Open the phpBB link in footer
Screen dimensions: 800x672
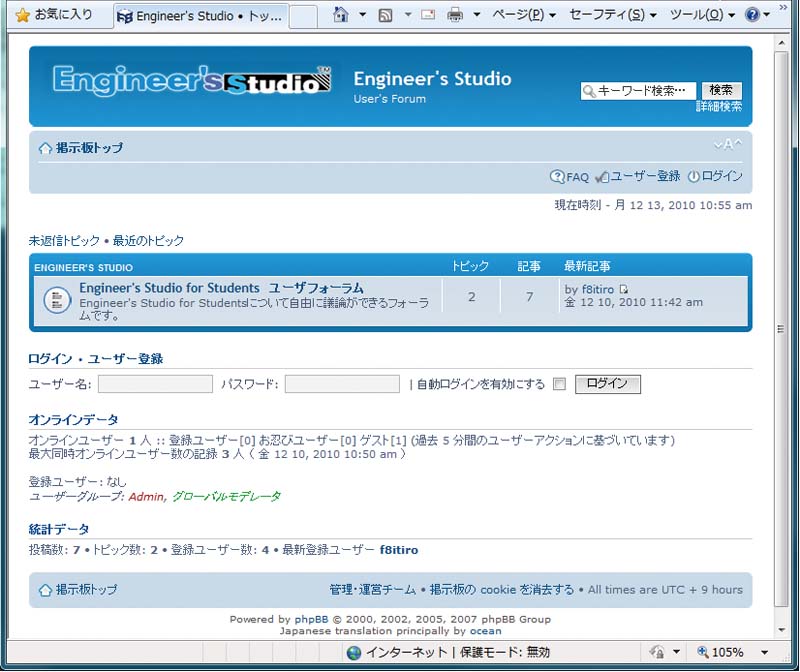(x=311, y=619)
